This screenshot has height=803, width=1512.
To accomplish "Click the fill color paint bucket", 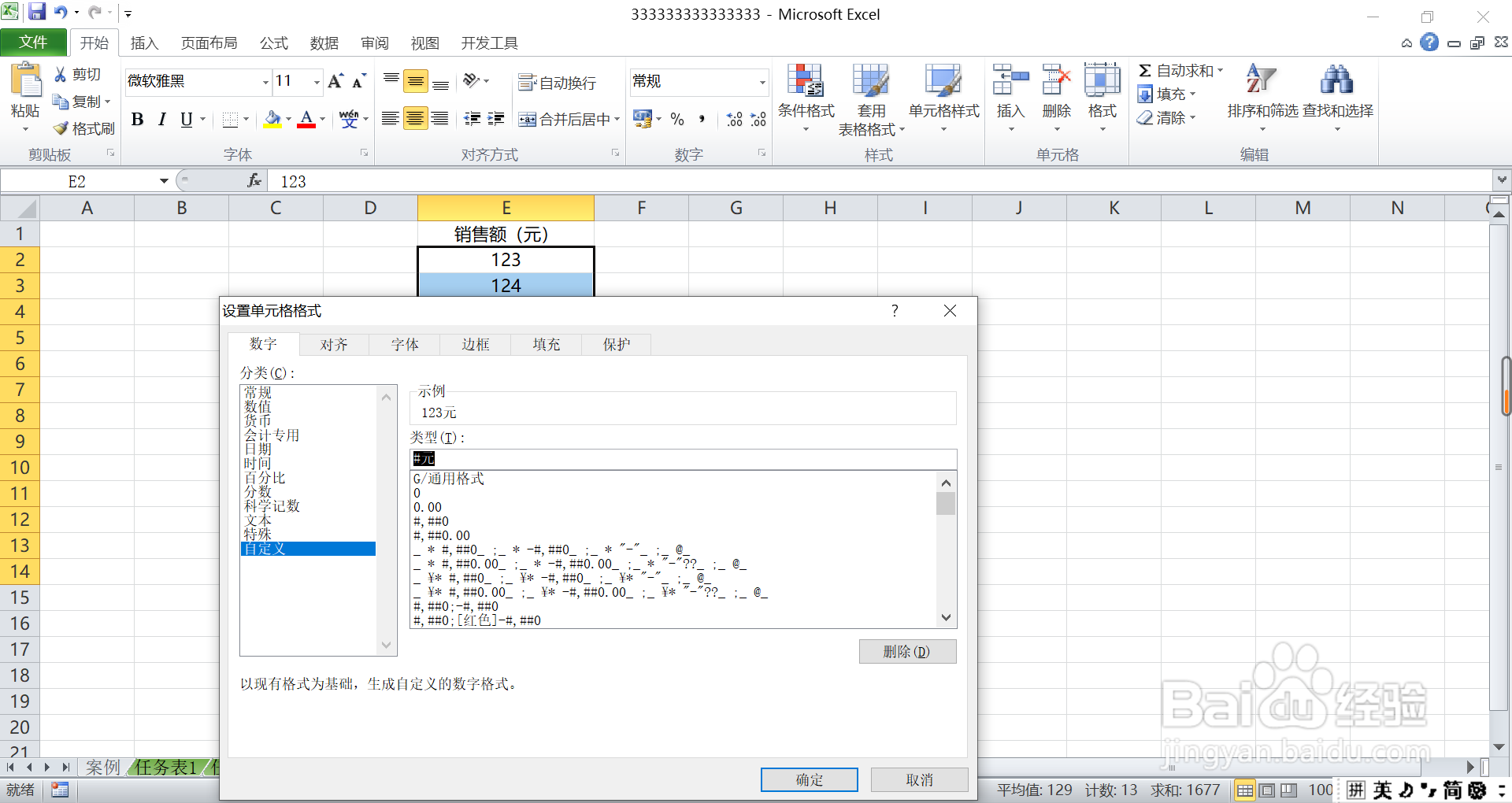I will (272, 120).
